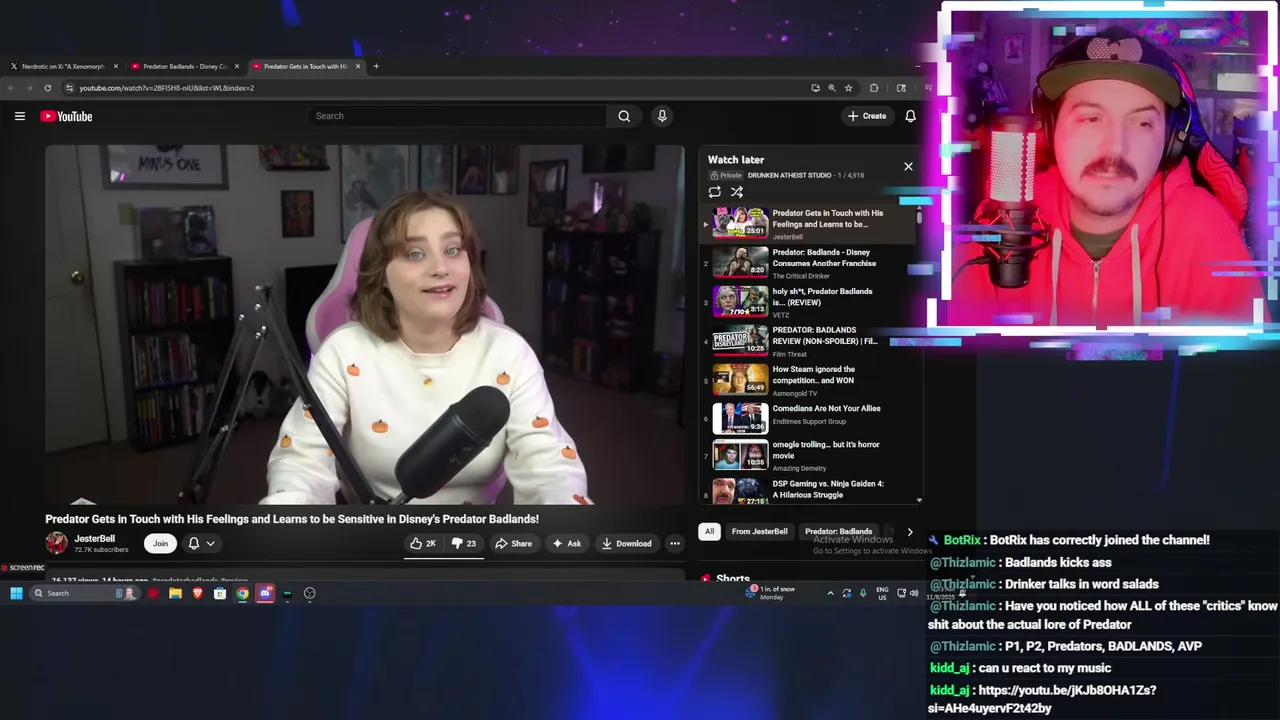The image size is (1280, 720).
Task: Click the Share button
Action: [x=514, y=543]
